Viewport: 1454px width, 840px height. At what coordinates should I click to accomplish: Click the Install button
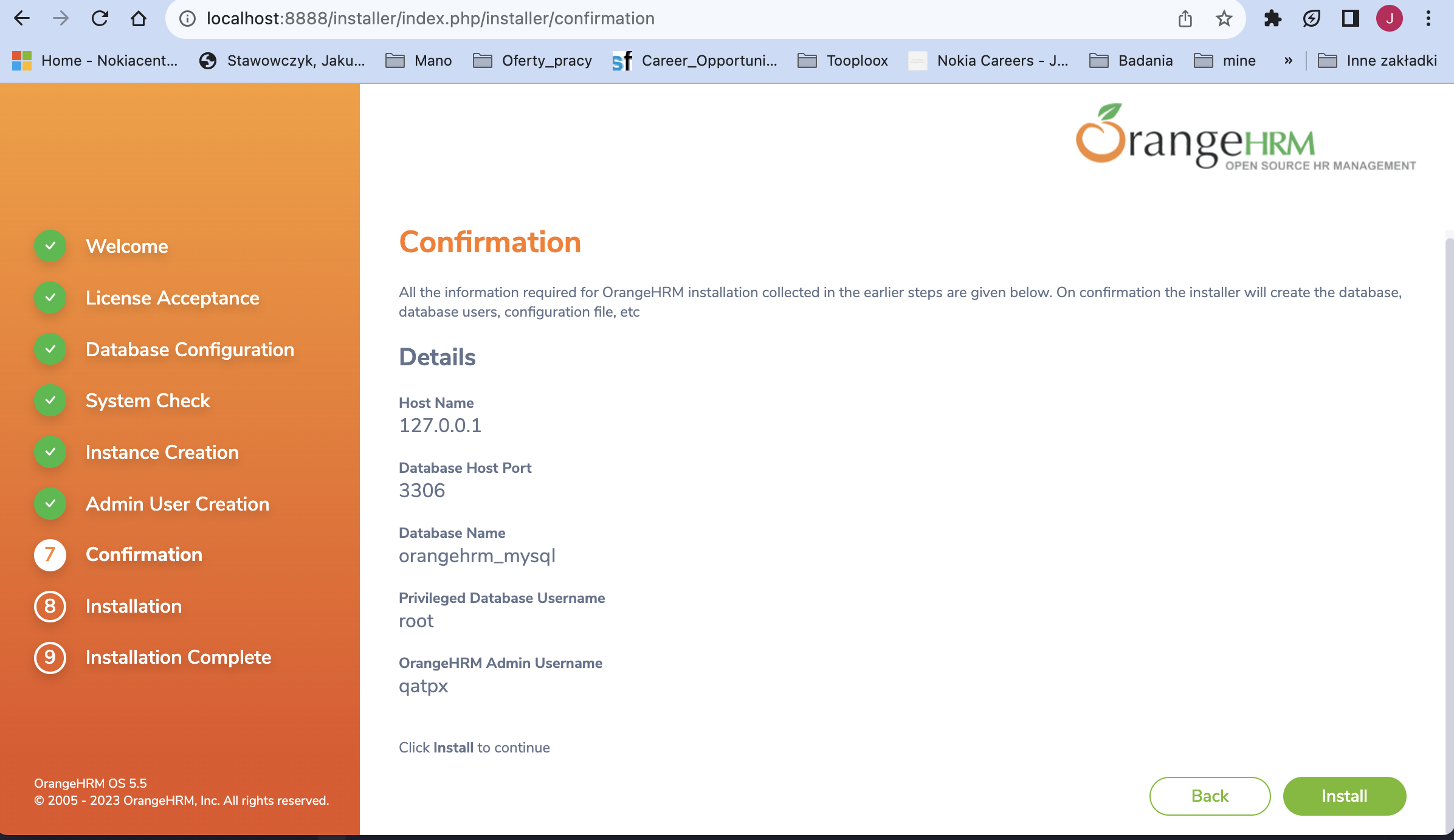(x=1344, y=796)
